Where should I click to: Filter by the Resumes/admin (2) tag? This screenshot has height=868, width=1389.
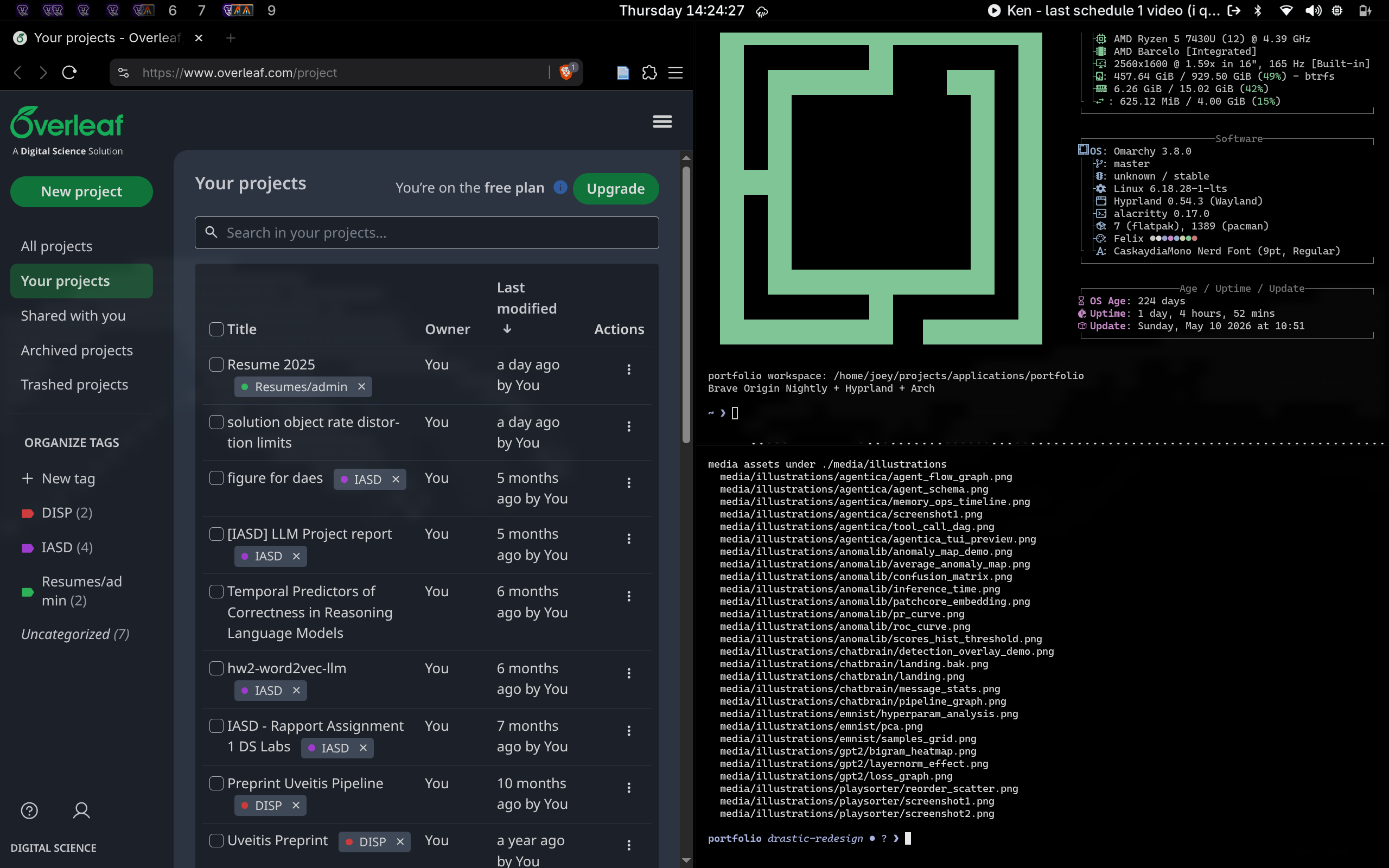(x=72, y=591)
